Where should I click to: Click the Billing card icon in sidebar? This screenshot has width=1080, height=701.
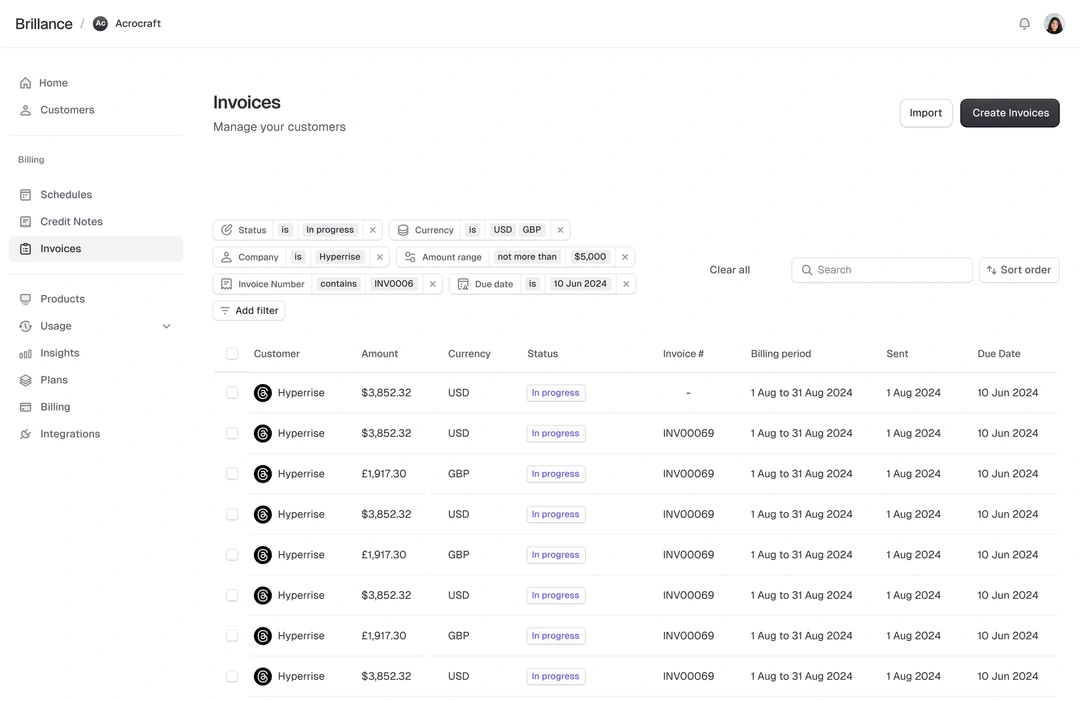tap(25, 407)
